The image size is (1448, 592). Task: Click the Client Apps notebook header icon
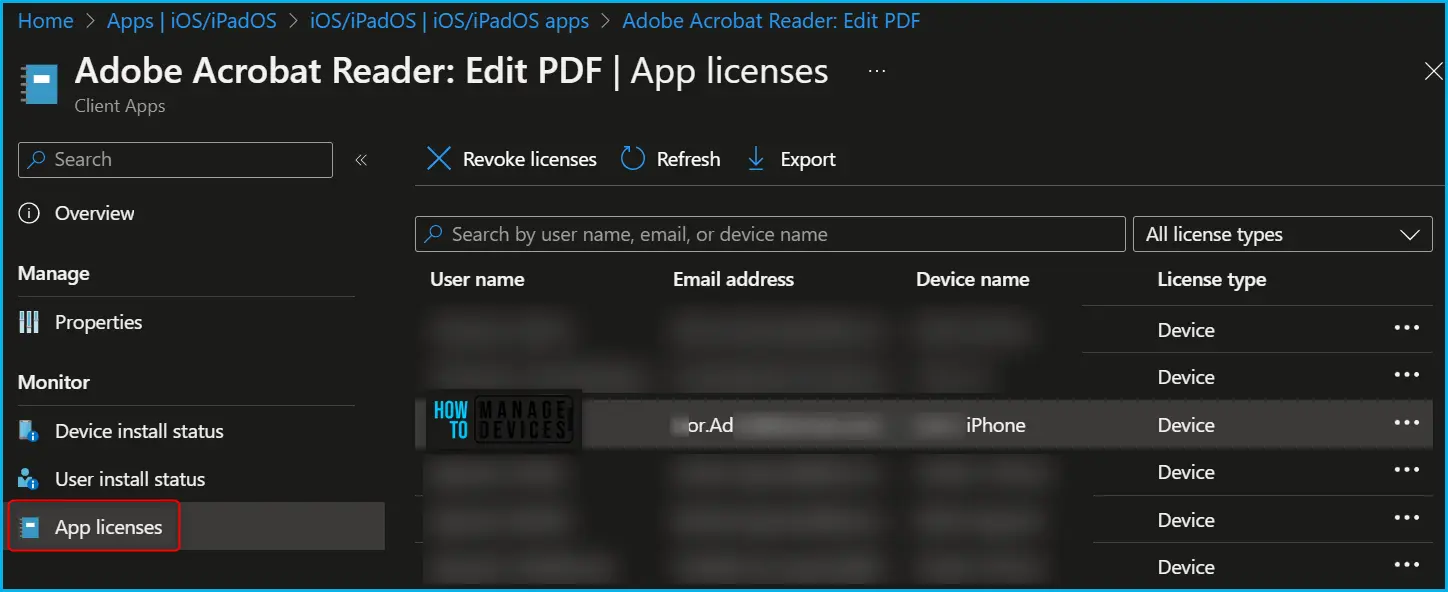click(41, 84)
